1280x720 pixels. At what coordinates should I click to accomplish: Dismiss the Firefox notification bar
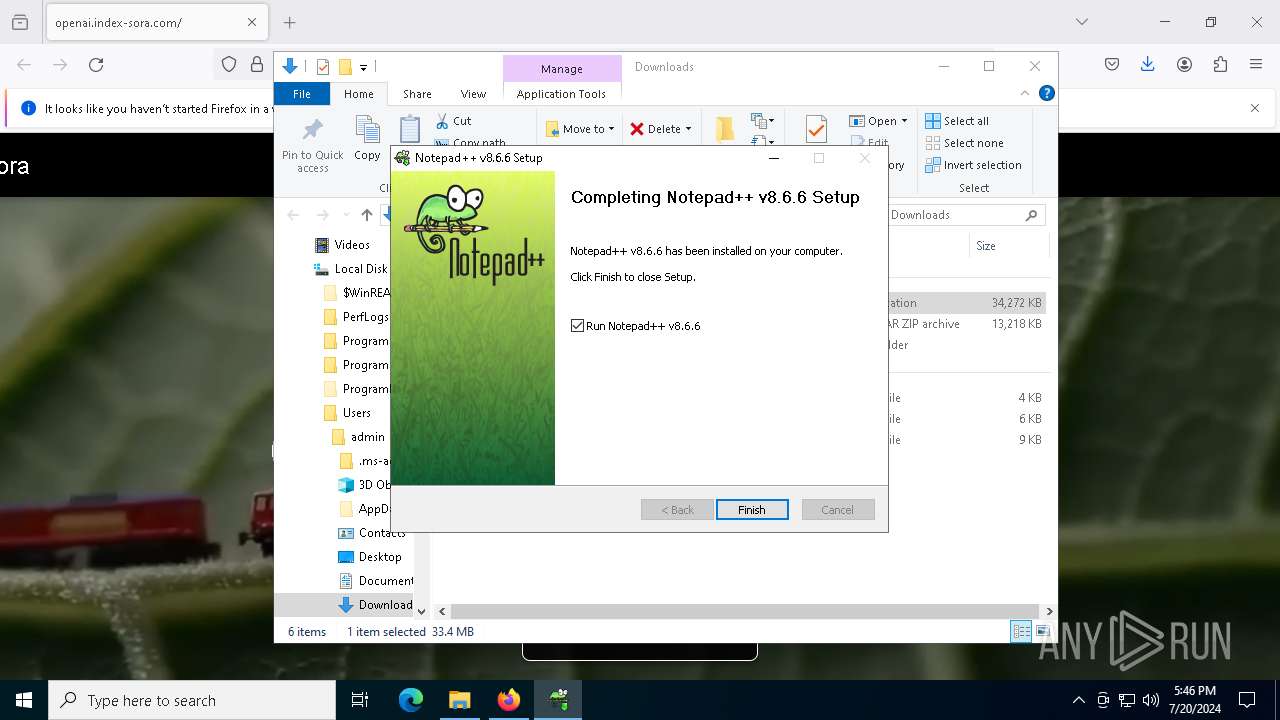pyautogui.click(x=1255, y=108)
